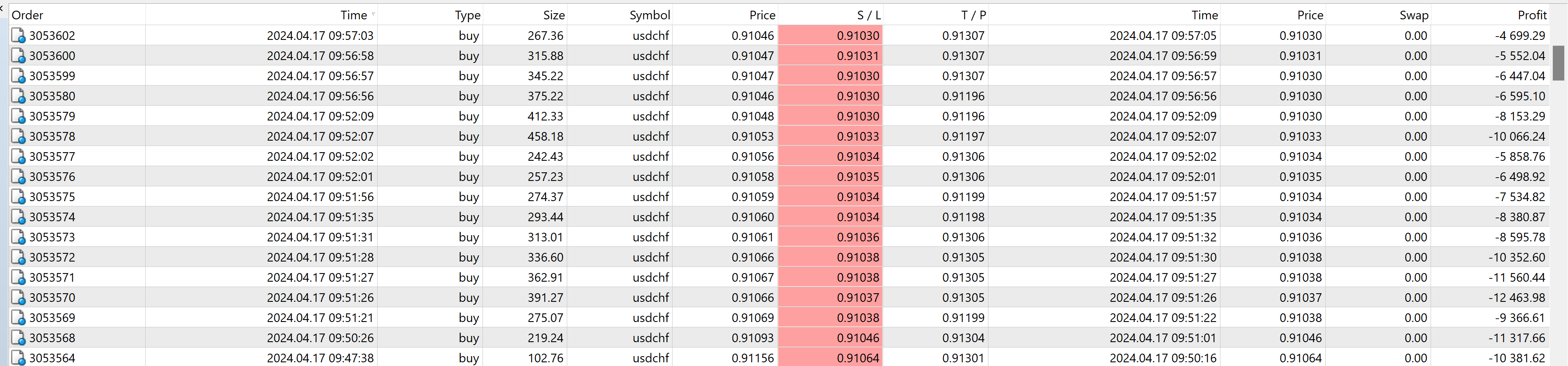Select the icon of order 3053568
The width and height of the screenshot is (1568, 366).
tap(19, 337)
